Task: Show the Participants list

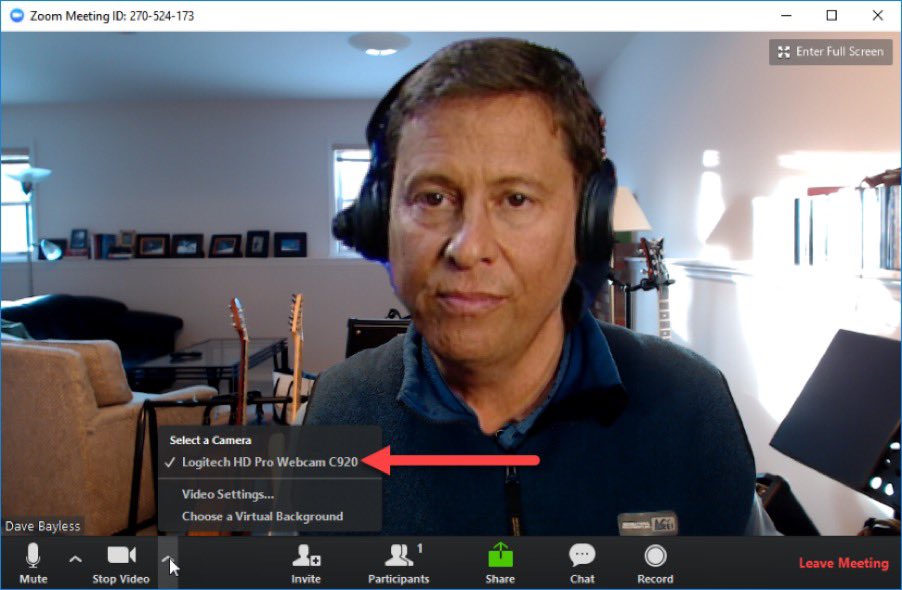Action: click(398, 563)
